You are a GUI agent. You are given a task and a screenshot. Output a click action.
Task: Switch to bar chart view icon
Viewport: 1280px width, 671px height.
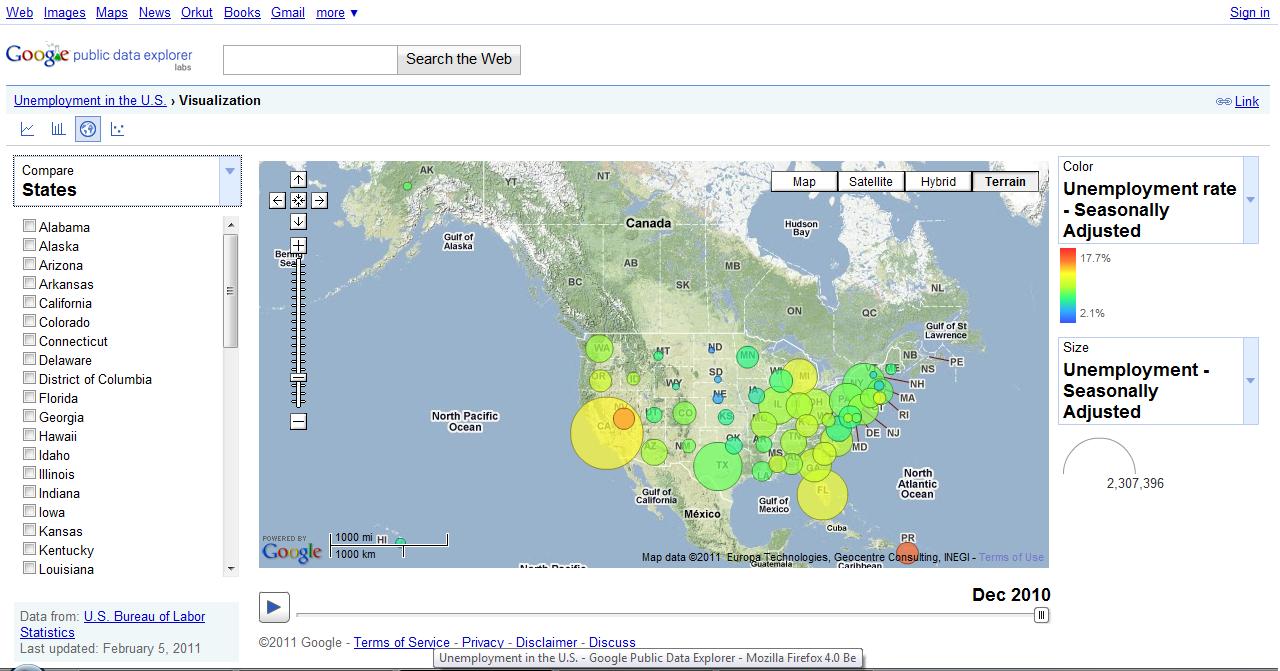click(58, 129)
